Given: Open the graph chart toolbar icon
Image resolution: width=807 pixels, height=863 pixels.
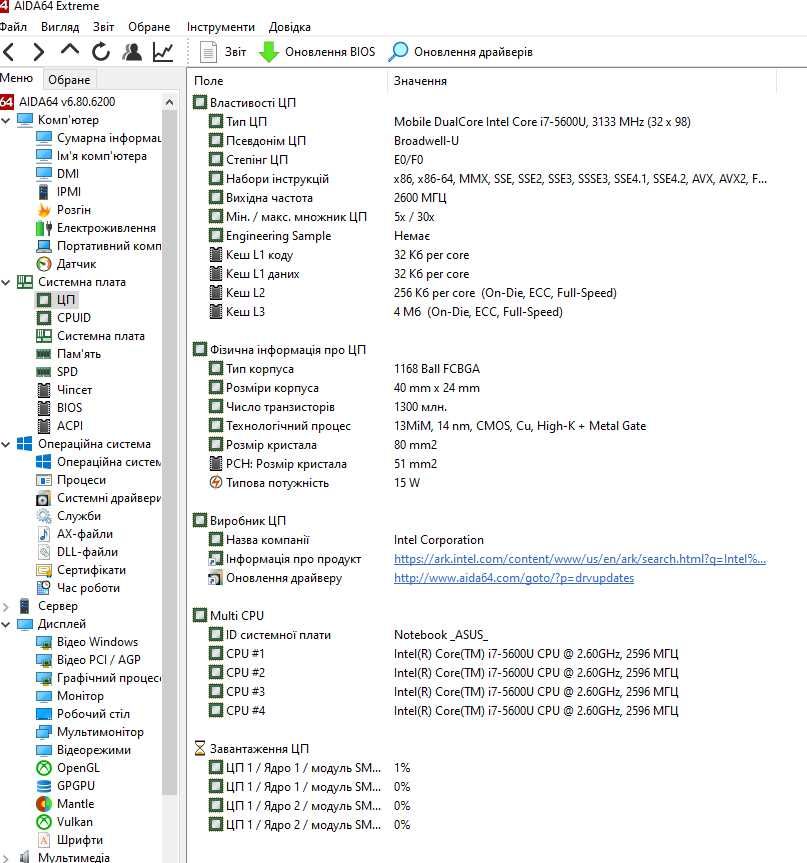Looking at the screenshot, I should (163, 52).
